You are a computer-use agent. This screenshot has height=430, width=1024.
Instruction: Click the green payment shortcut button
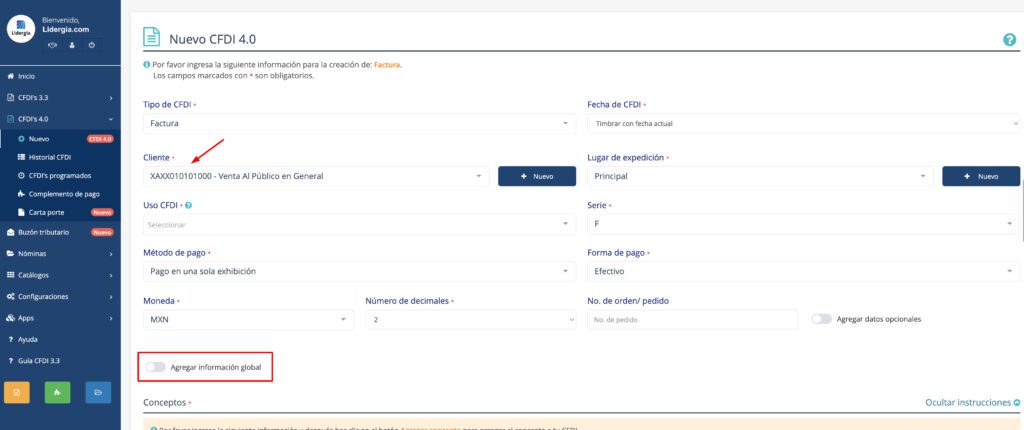pos(57,392)
